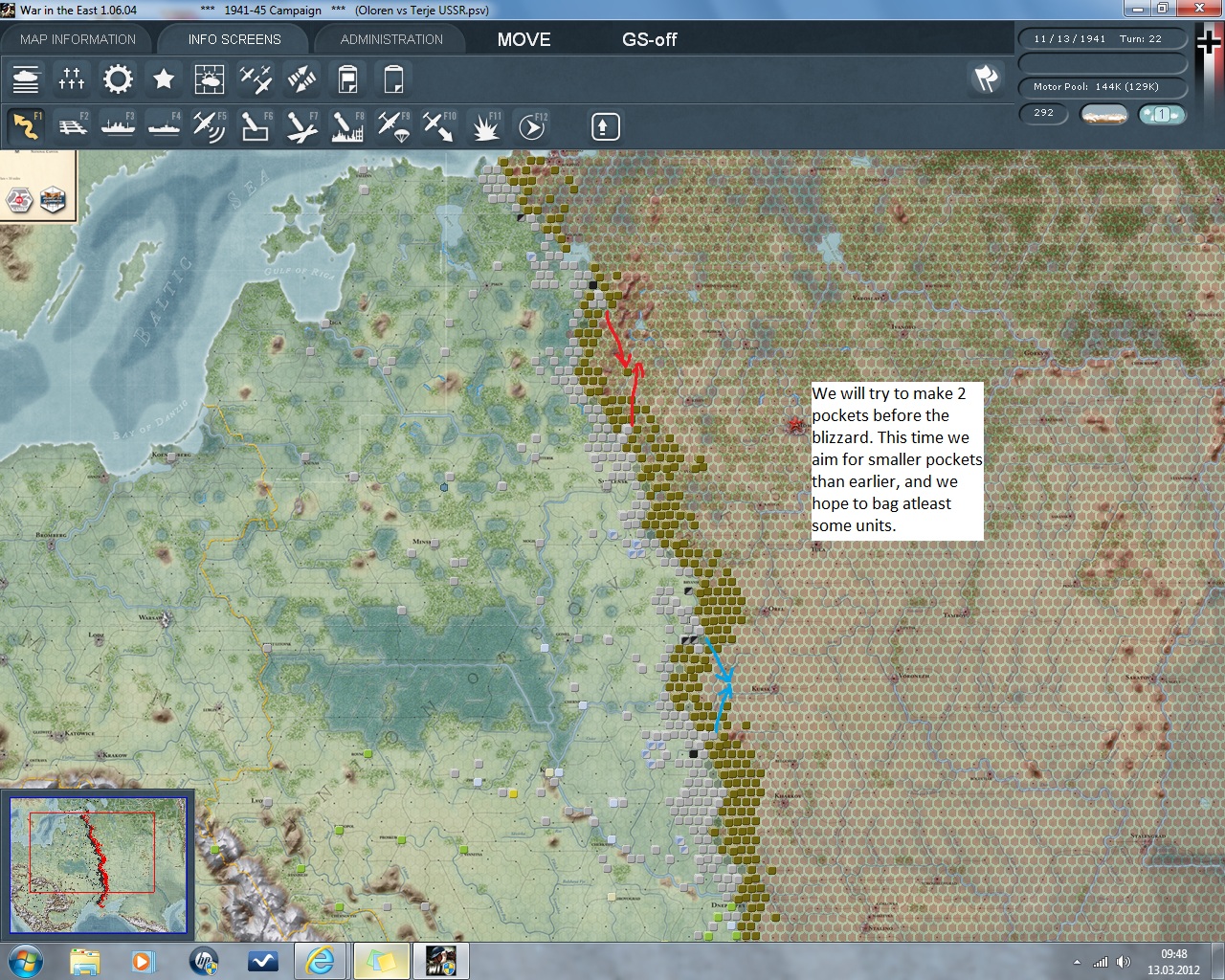This screenshot has width=1225, height=980.
Task: Open the Administration tab
Action: (x=391, y=39)
